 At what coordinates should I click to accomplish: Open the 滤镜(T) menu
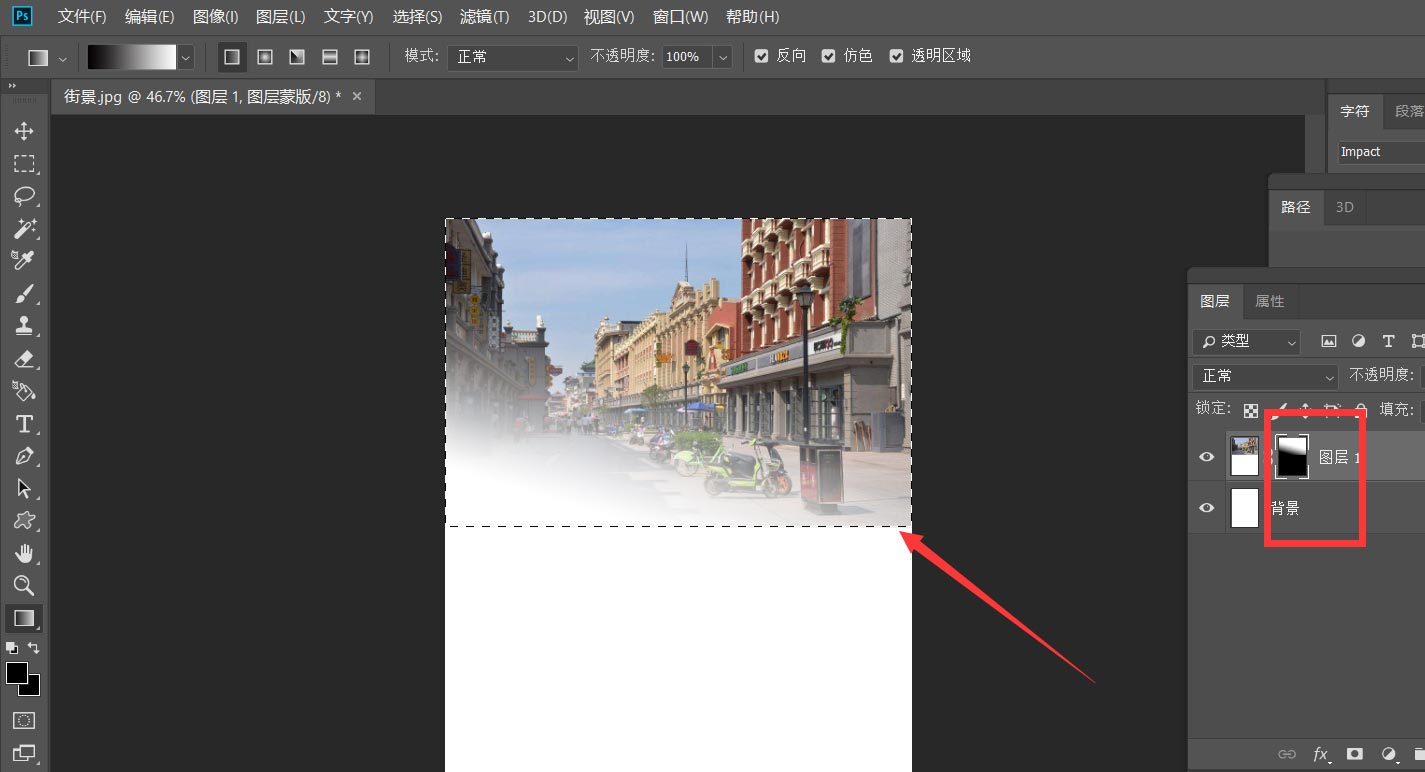484,17
